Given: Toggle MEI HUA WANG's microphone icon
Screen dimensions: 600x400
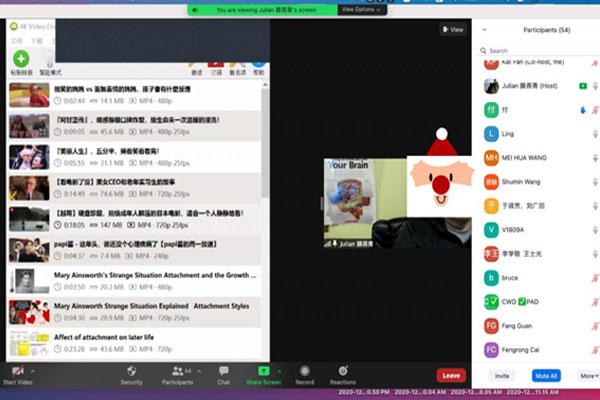Looking at the screenshot, I should (x=595, y=158).
